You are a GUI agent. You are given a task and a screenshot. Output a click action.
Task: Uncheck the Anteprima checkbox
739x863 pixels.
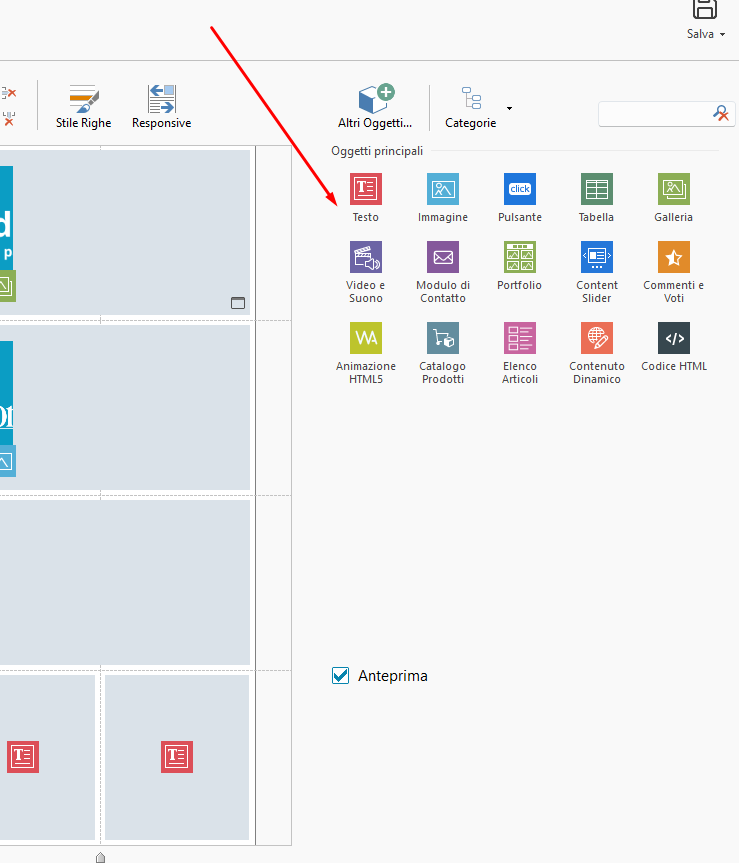pos(341,676)
